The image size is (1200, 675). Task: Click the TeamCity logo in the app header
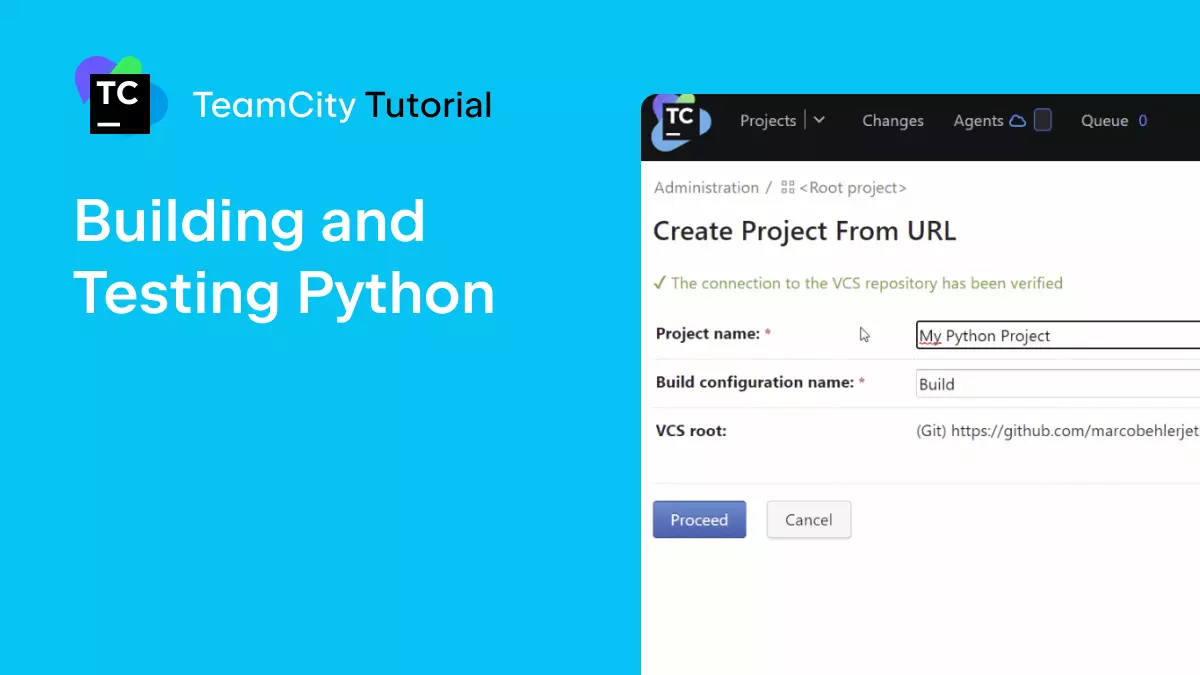680,121
